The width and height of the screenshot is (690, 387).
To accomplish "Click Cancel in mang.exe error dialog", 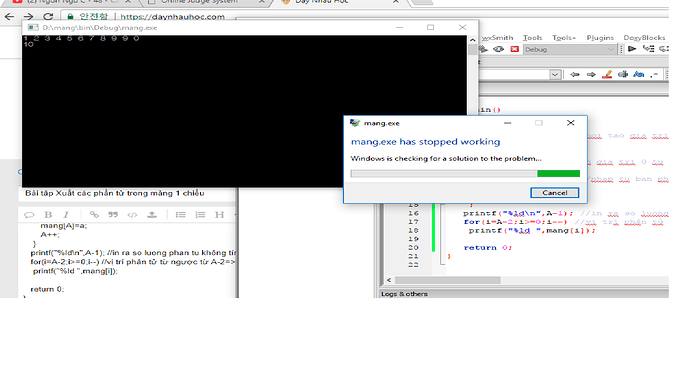I will click(554, 192).
